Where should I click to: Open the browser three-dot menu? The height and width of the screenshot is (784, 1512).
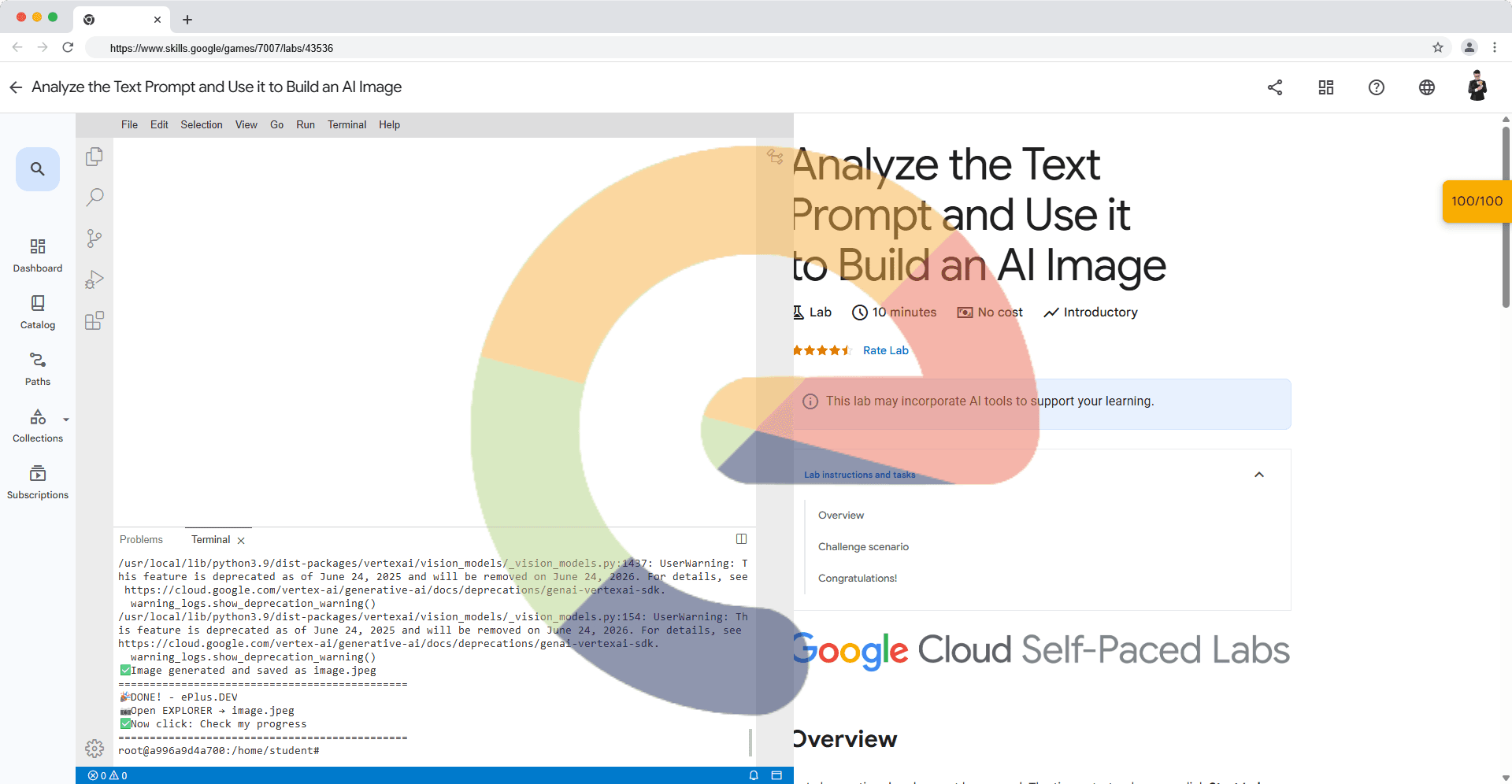[x=1495, y=48]
